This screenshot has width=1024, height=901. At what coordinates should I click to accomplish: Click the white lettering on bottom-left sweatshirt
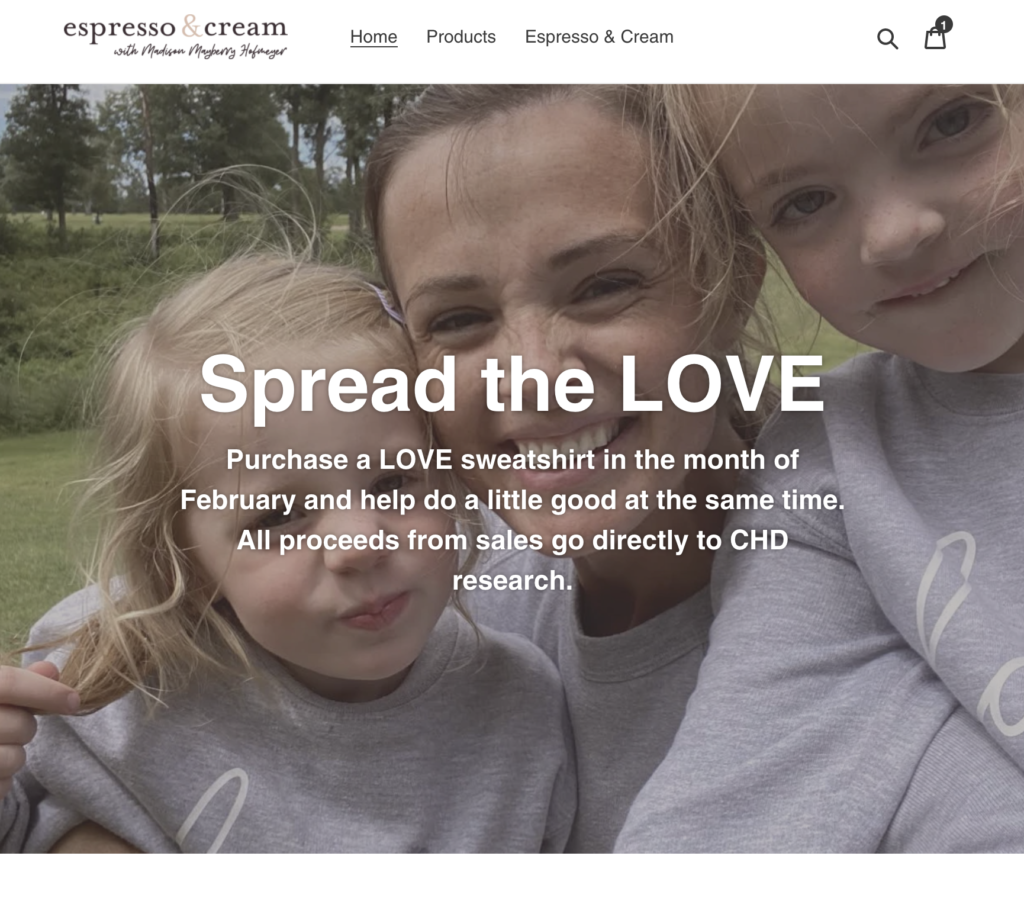[212, 808]
